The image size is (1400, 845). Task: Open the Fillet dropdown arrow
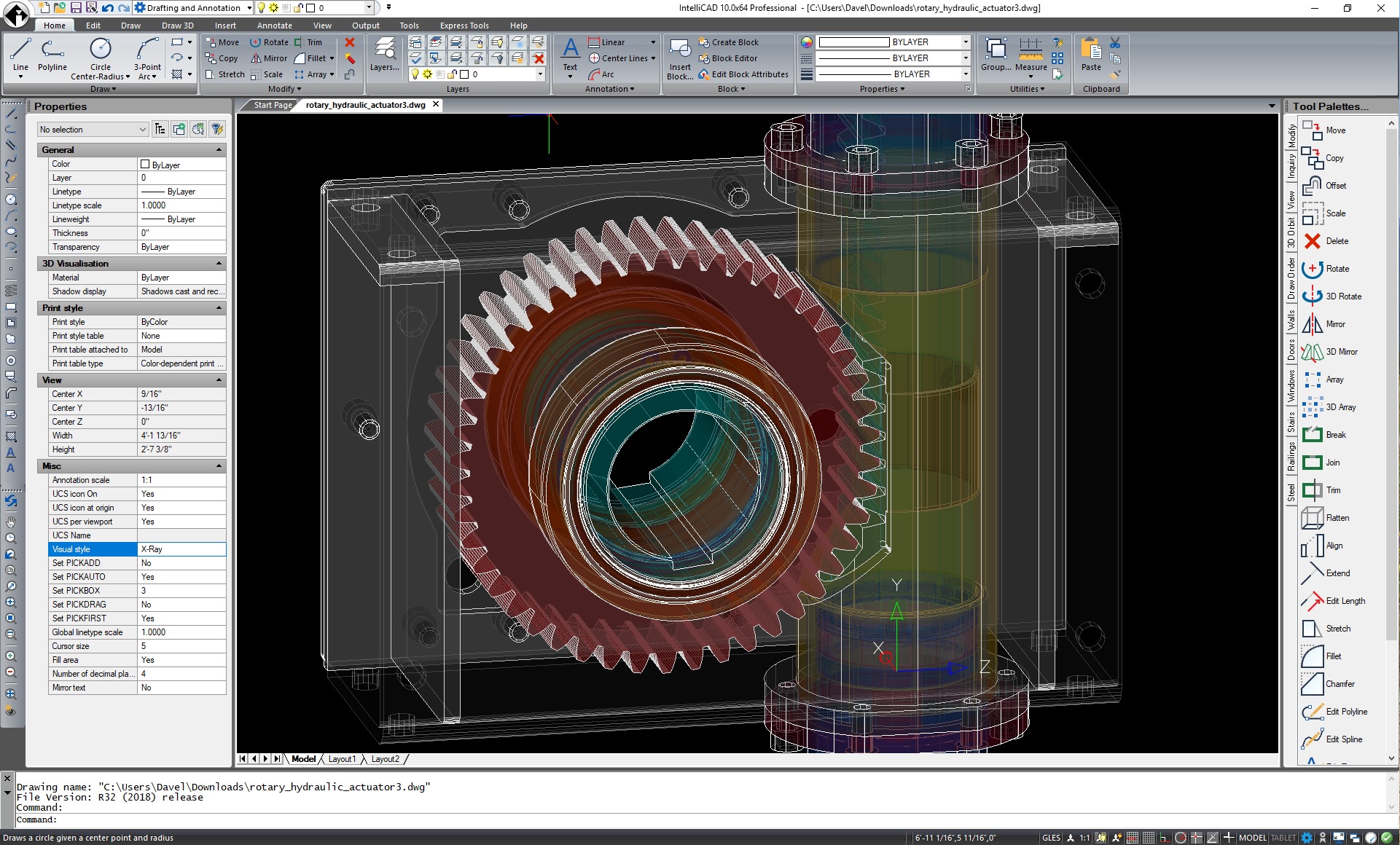tap(332, 58)
